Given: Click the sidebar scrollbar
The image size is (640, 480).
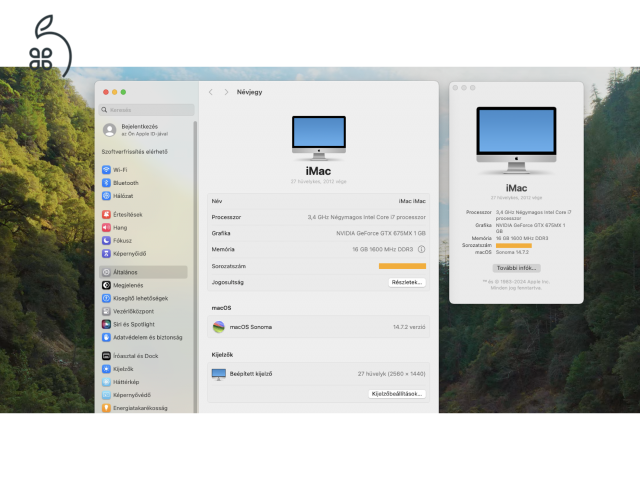Looking at the screenshot, I should [195, 265].
